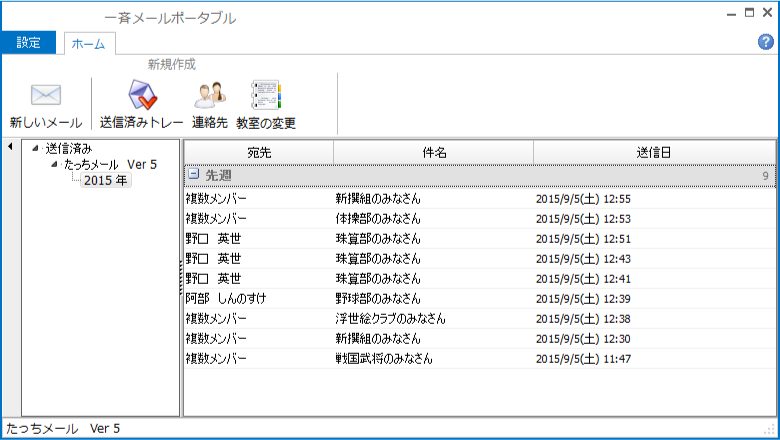Select the 2015 年 tree item
The width and height of the screenshot is (780, 440).
105,180
